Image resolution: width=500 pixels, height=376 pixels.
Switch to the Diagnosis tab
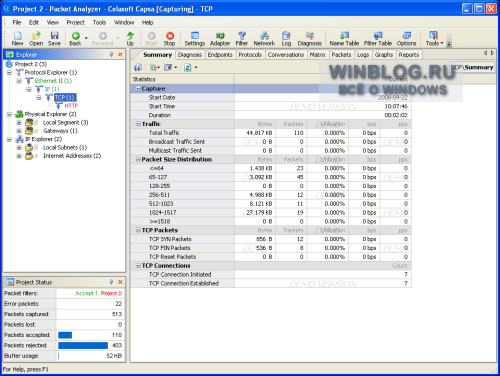[x=190, y=55]
